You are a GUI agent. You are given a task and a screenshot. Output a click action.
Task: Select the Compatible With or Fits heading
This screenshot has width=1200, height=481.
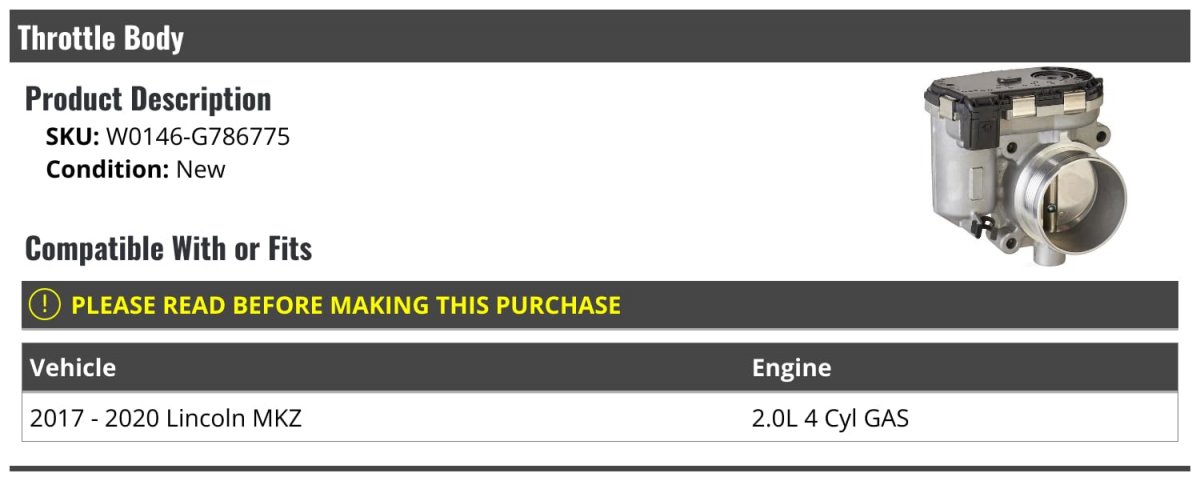(168, 248)
